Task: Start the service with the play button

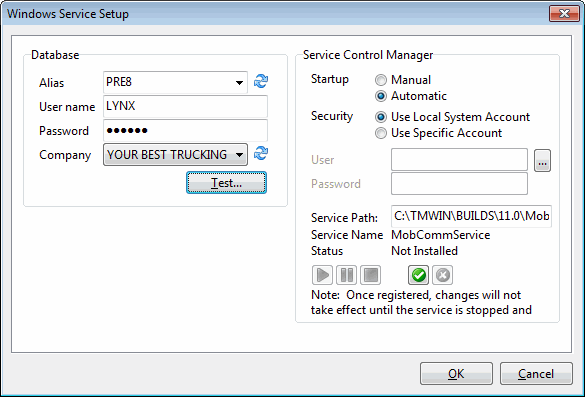Action: point(322,275)
